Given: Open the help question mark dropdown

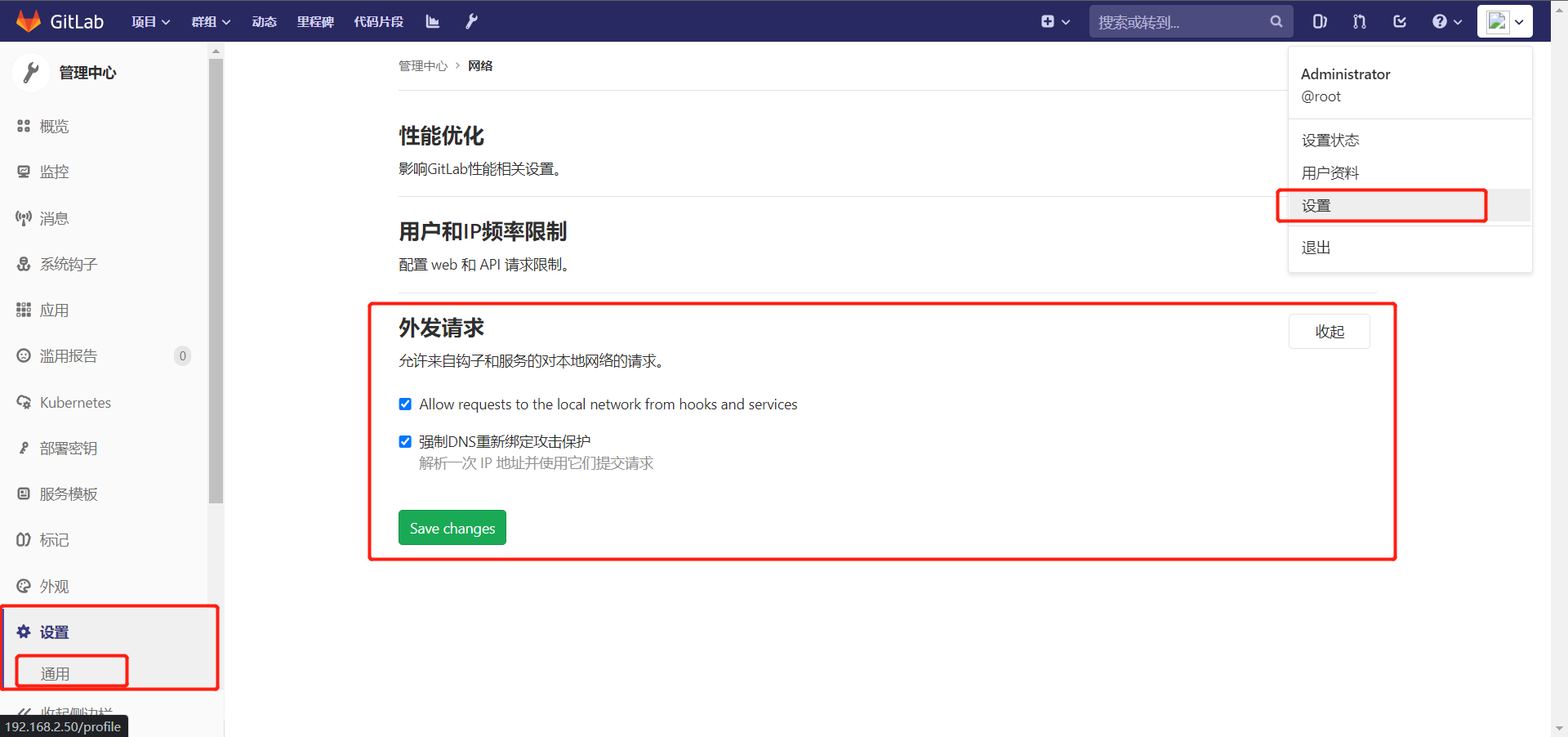Looking at the screenshot, I should [1446, 21].
